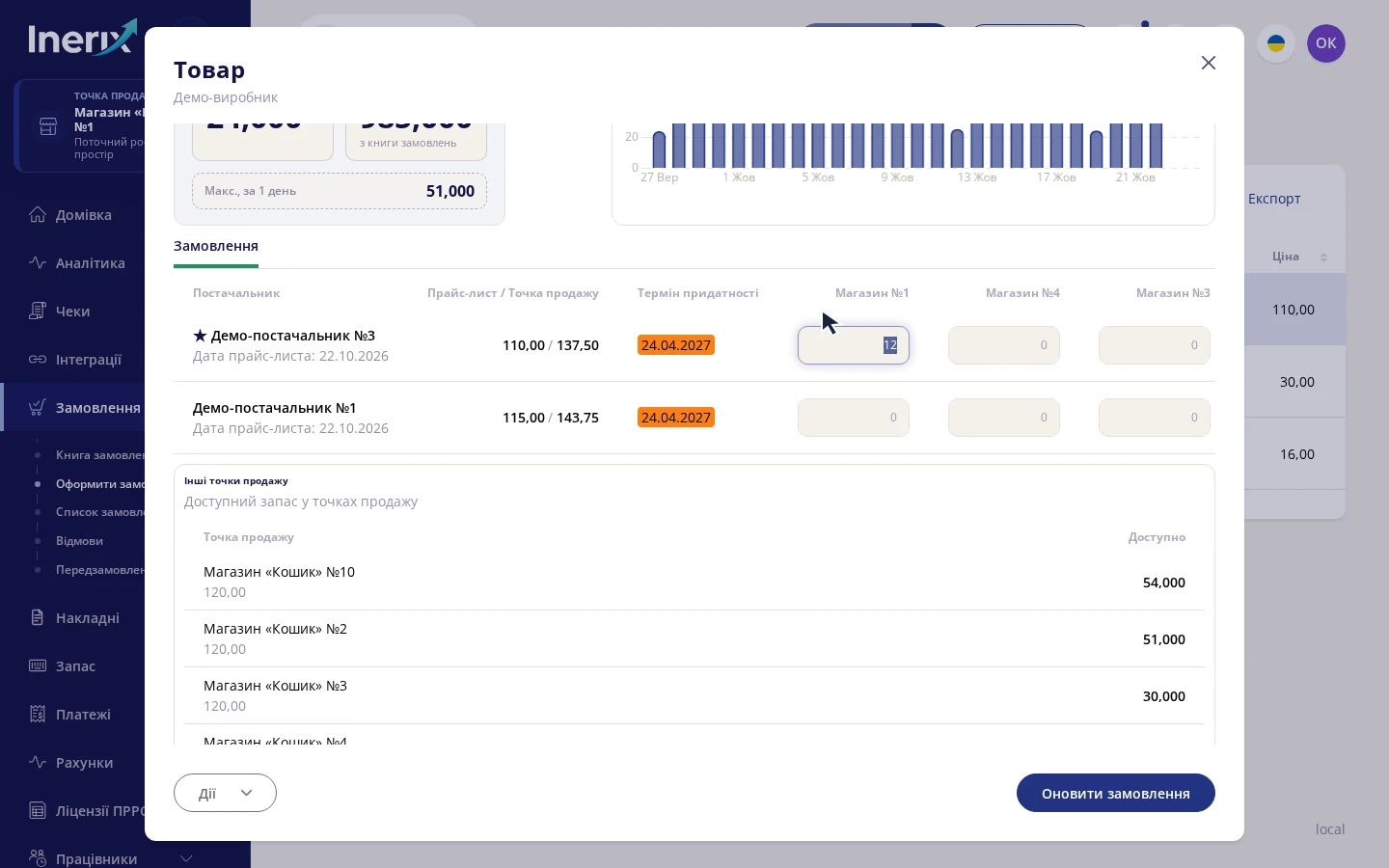Screen dimensions: 1389x868
Task: Open Відмови in the sidebar submenu
Action: 79,541
